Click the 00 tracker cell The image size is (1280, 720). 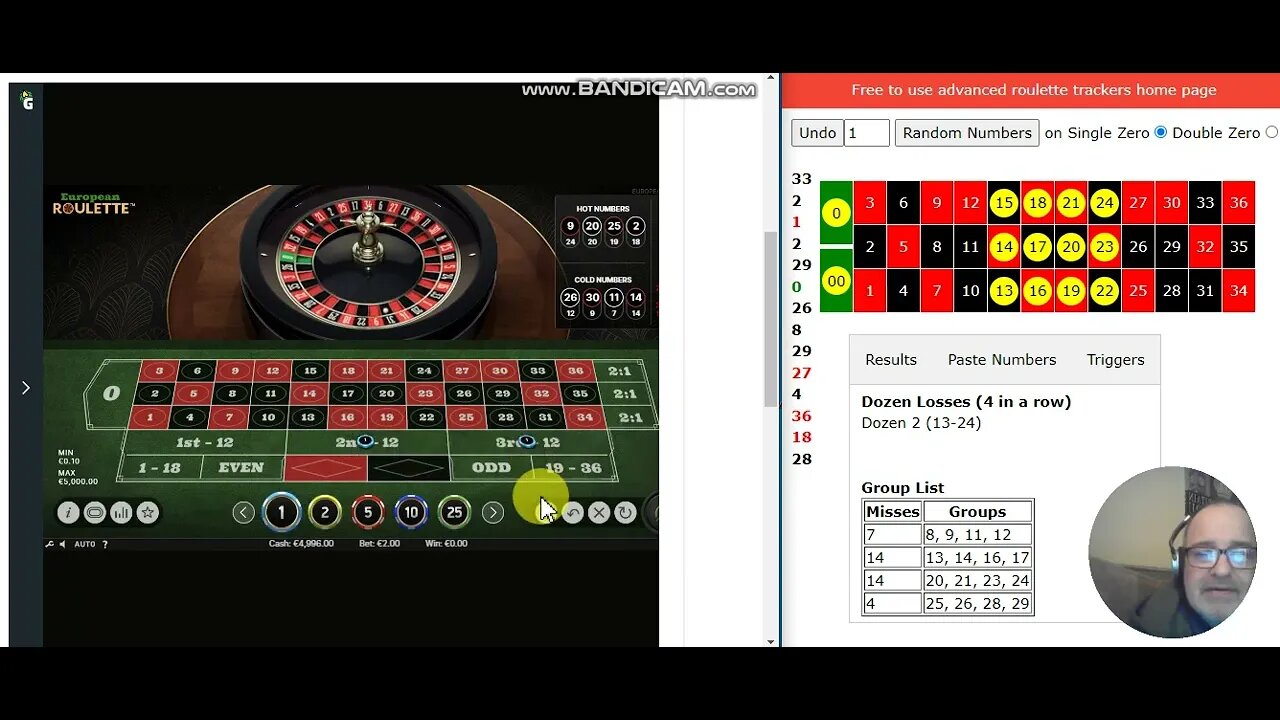836,281
